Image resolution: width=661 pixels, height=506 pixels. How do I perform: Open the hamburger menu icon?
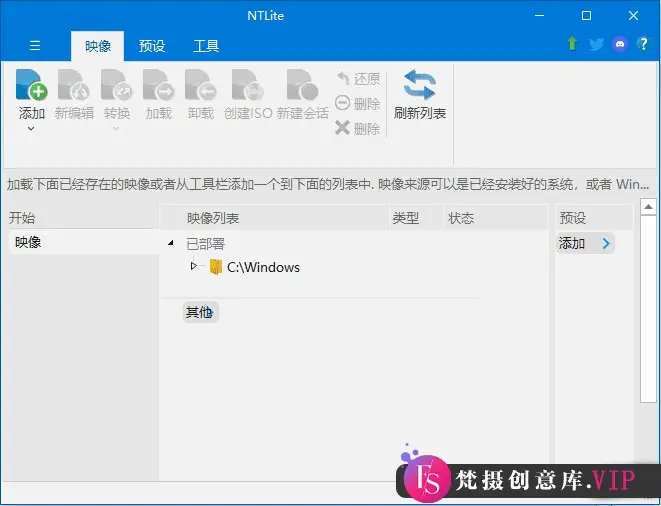(35, 45)
